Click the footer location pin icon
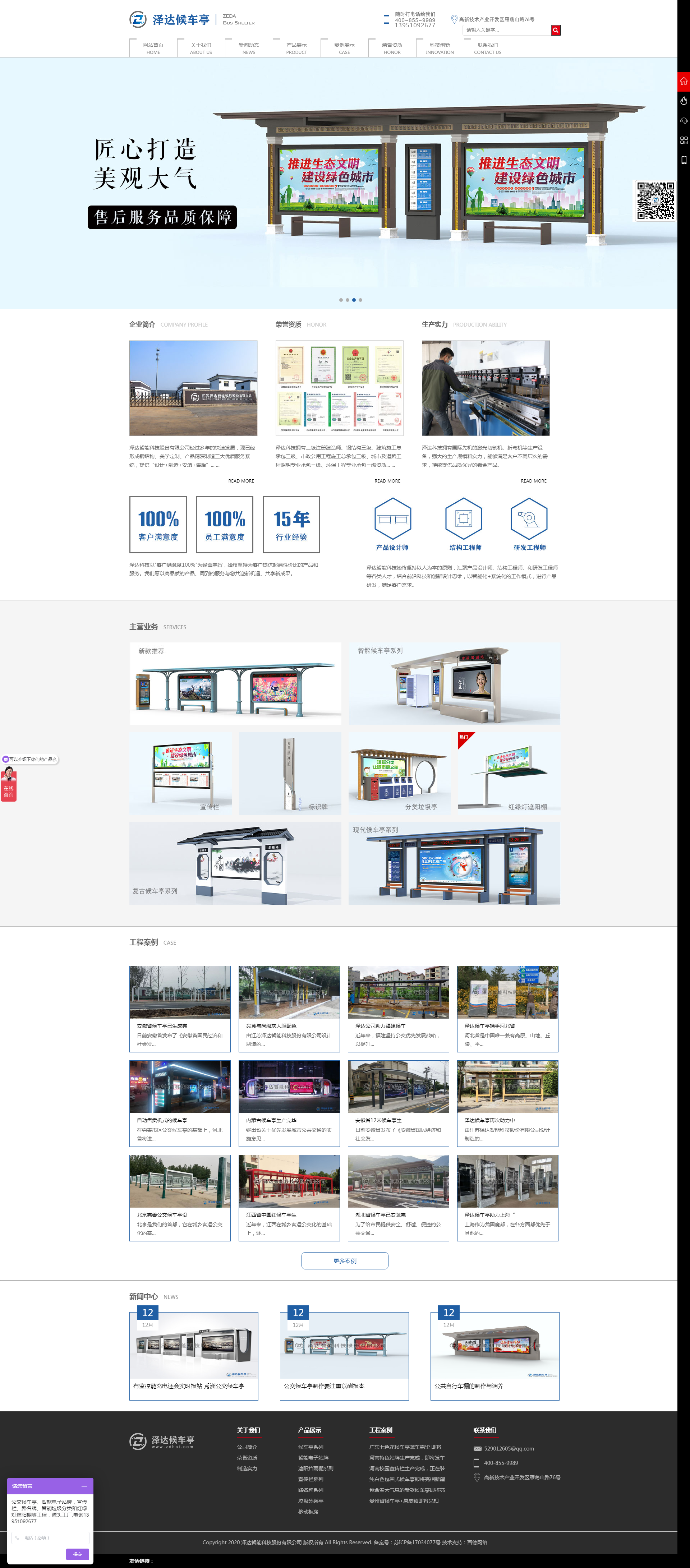Image resolution: width=690 pixels, height=1568 pixels. pos(477,1477)
